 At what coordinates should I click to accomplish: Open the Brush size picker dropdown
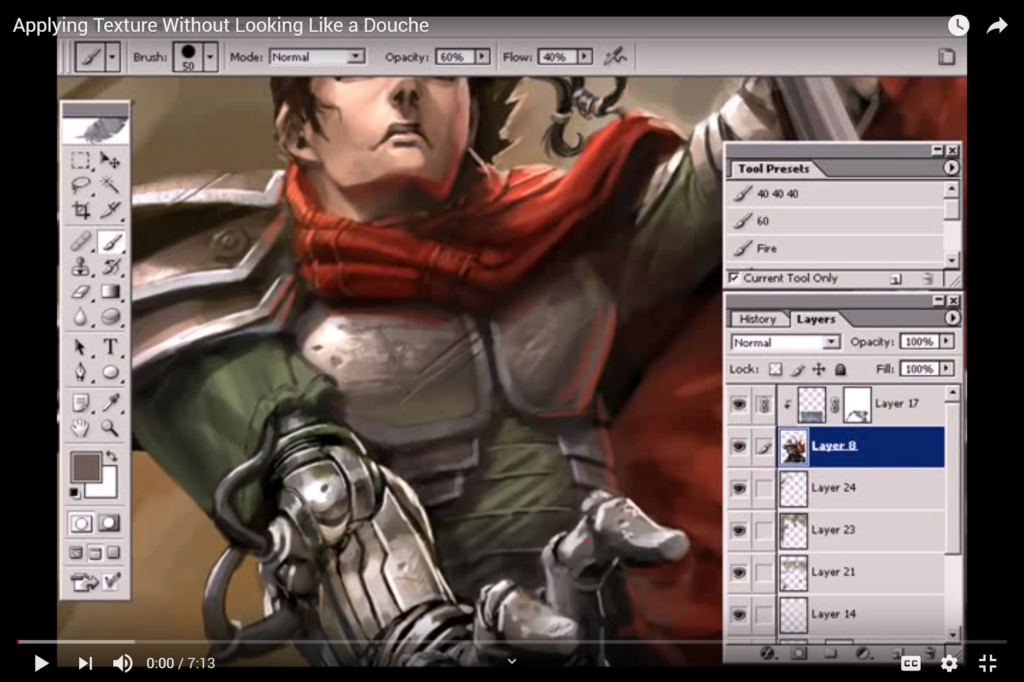[210, 57]
